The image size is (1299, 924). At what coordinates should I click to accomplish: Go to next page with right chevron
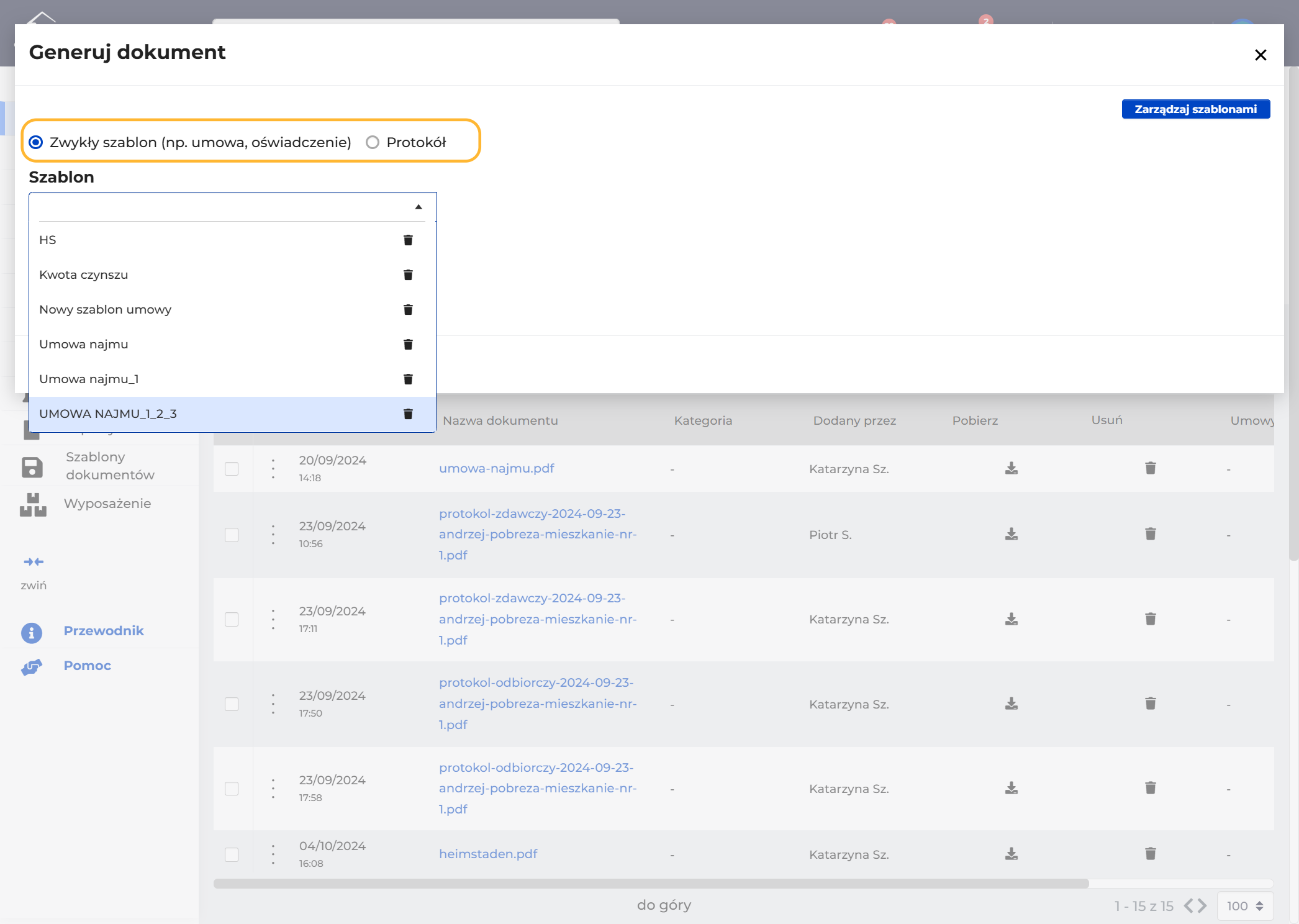(x=1203, y=905)
